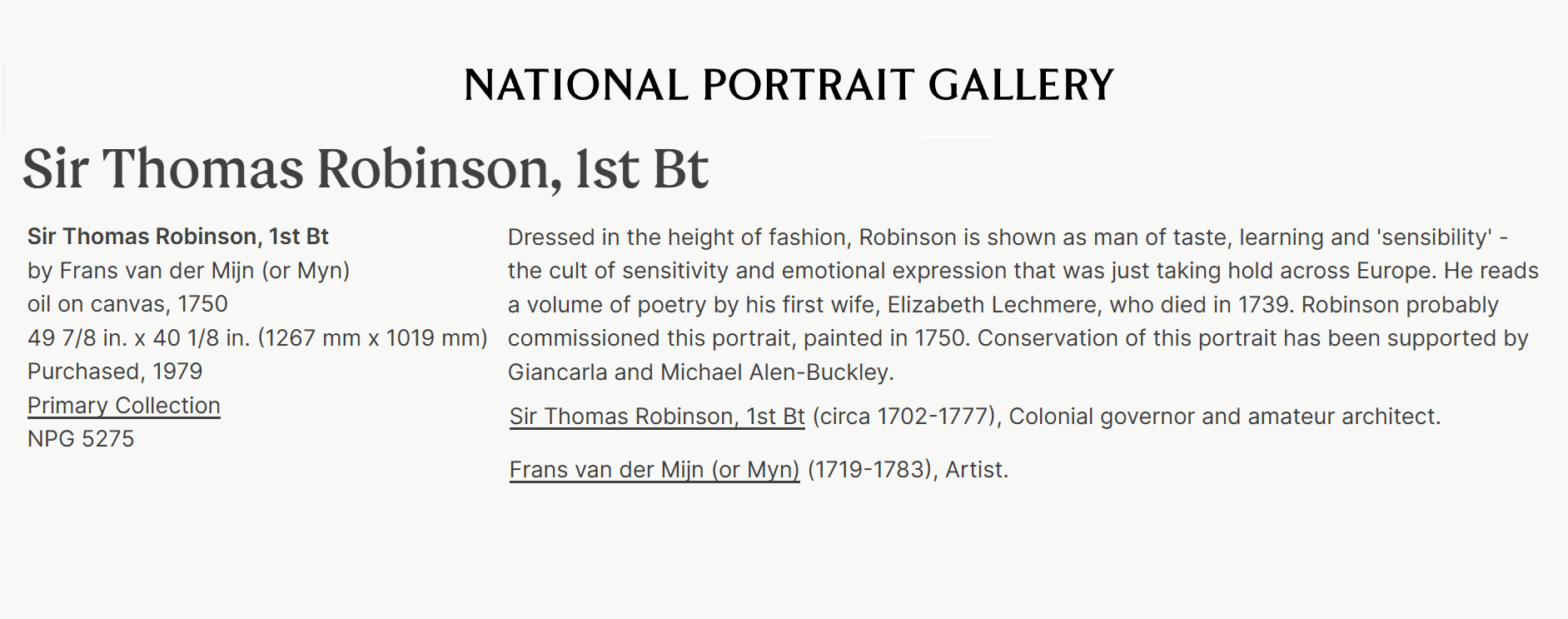Click the 'Purchased, 1979' acquisition text

point(115,372)
